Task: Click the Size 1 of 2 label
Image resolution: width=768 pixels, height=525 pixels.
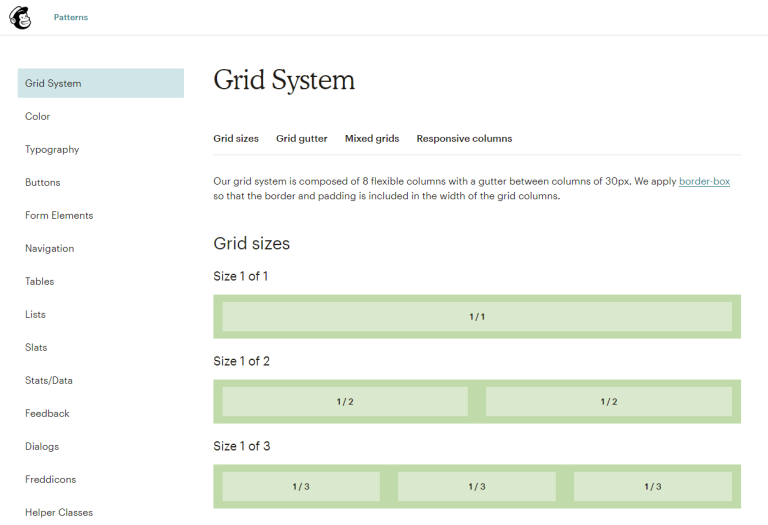Action: 241,361
